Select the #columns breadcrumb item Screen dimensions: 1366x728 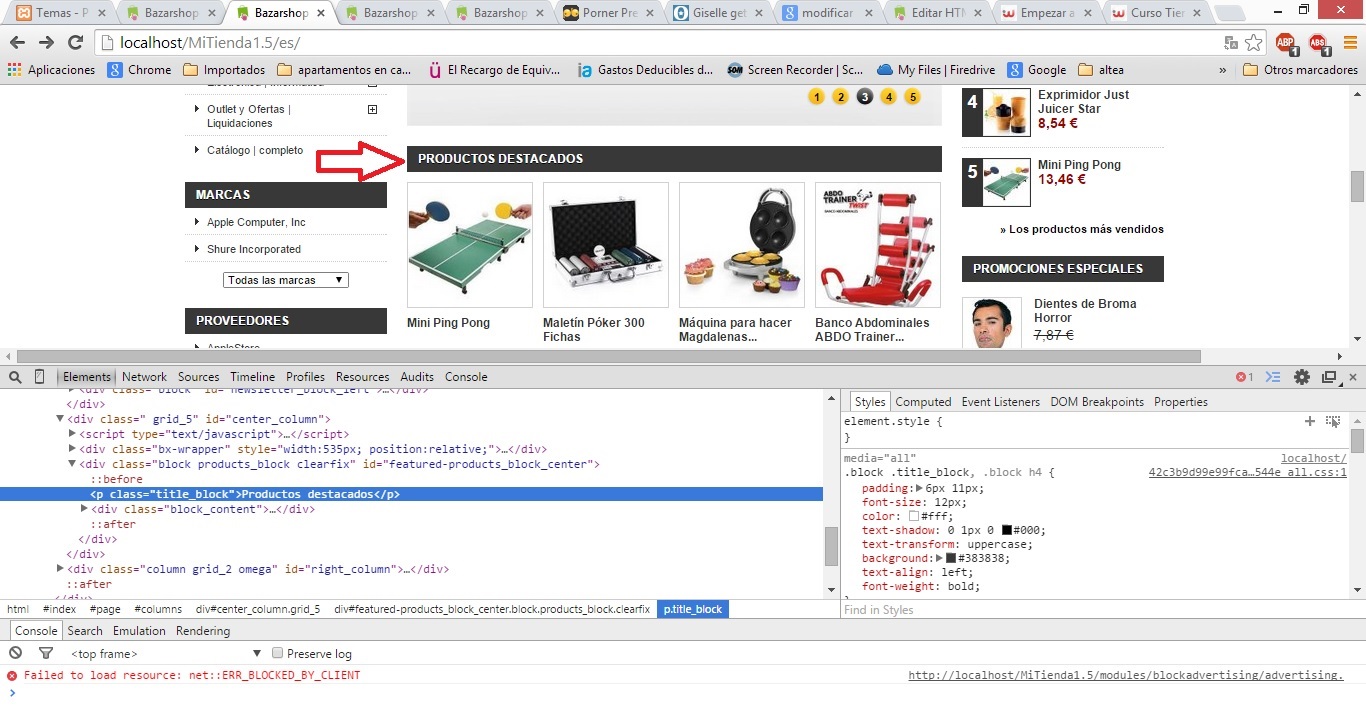pos(158,609)
